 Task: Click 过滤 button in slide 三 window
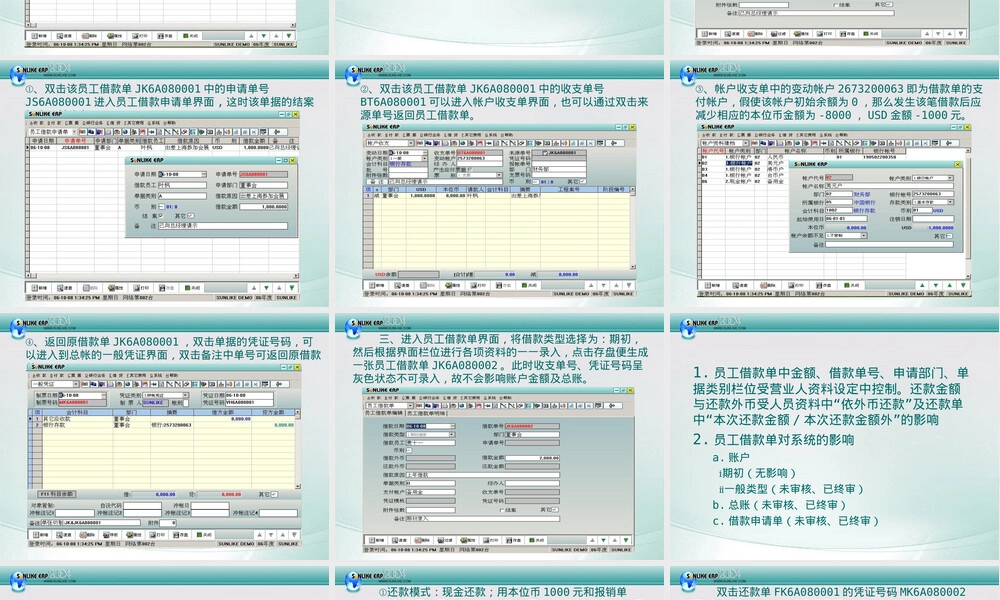pos(445,540)
